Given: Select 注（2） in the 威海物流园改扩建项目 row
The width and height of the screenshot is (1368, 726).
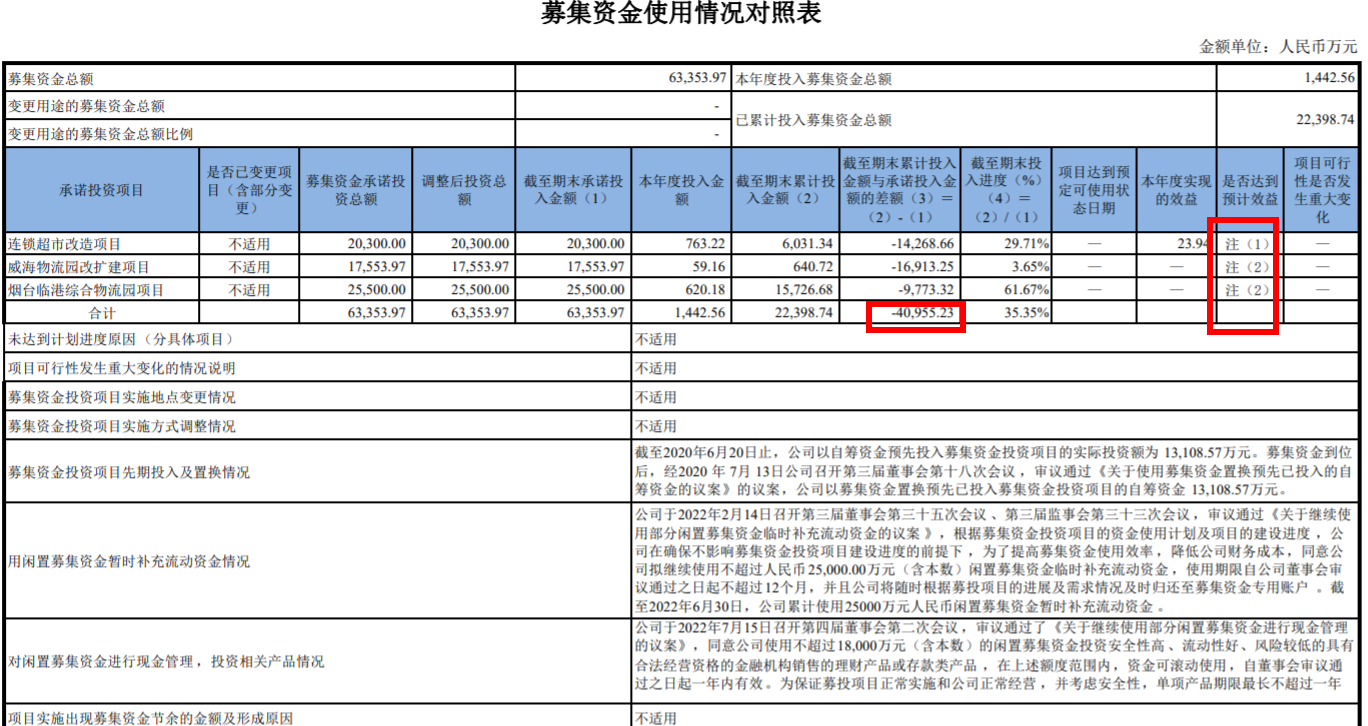Looking at the screenshot, I should coord(1248,267).
